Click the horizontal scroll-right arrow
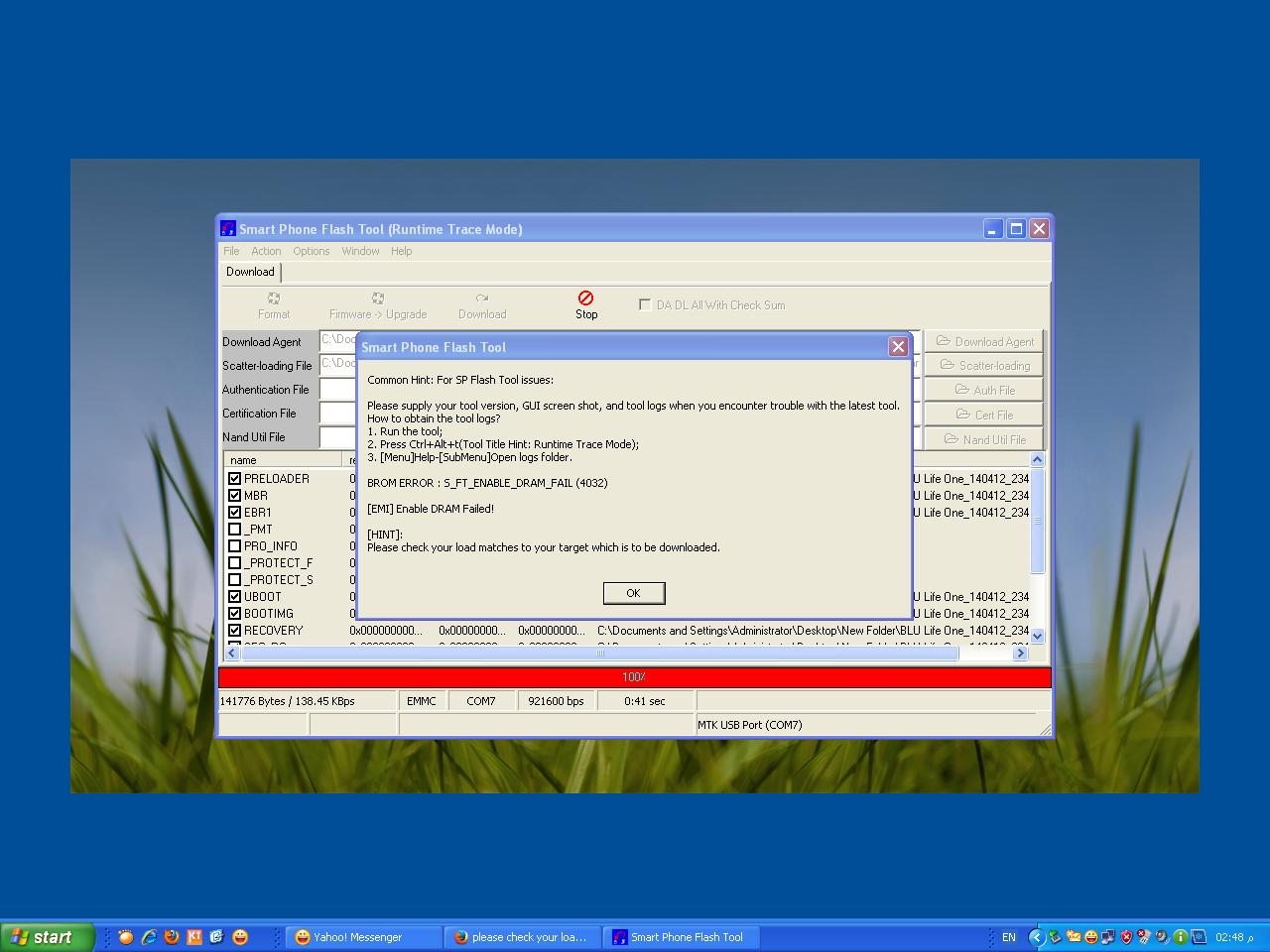1270x952 pixels. (x=1020, y=653)
